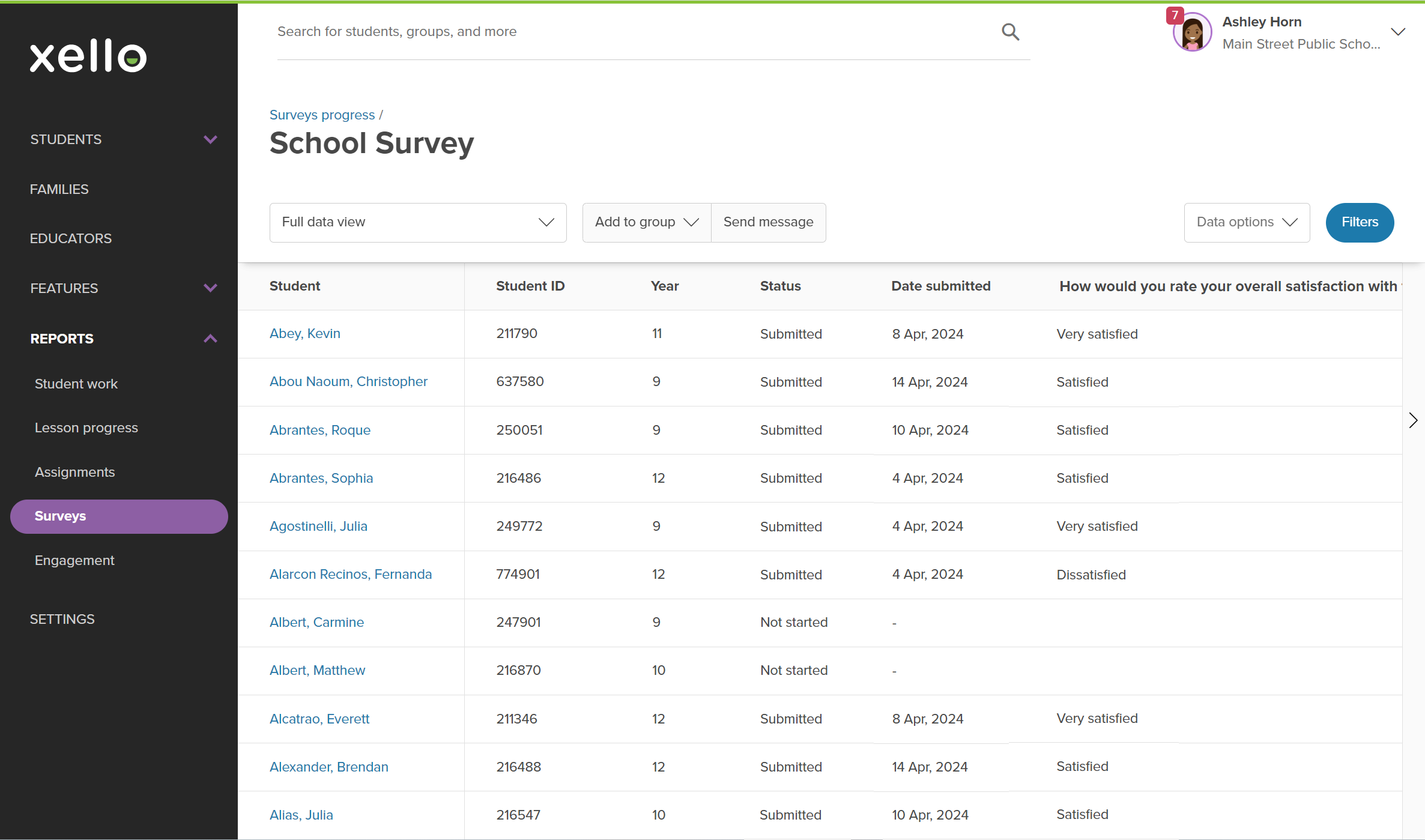Open the Engagement report page
Image resolution: width=1425 pixels, height=840 pixels.
tap(74, 560)
